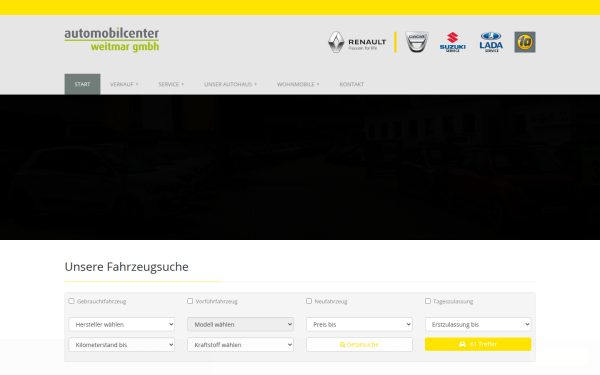Tick the Tageszulassung checkbox

click(x=428, y=301)
